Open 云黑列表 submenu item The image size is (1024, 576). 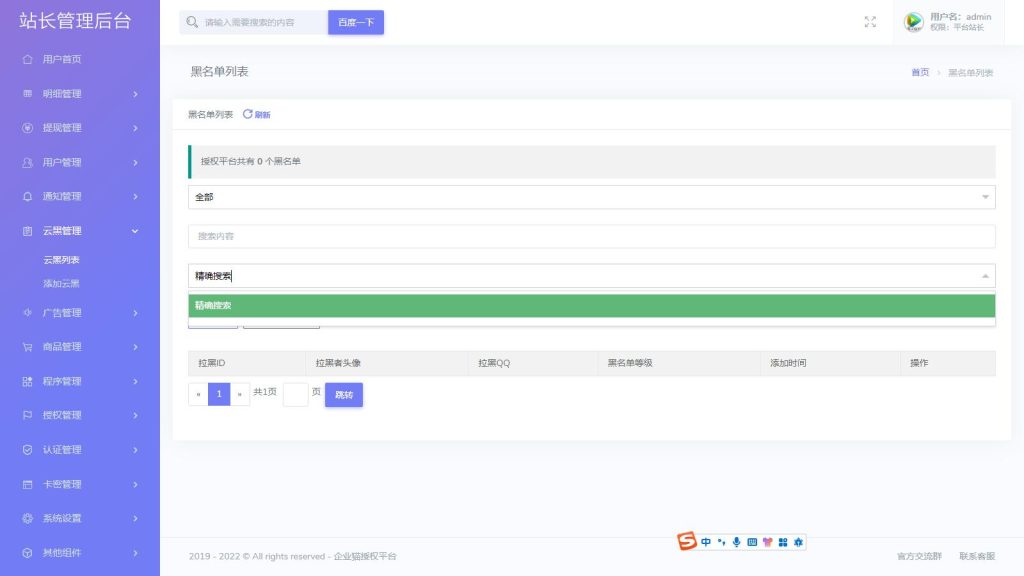point(61,260)
